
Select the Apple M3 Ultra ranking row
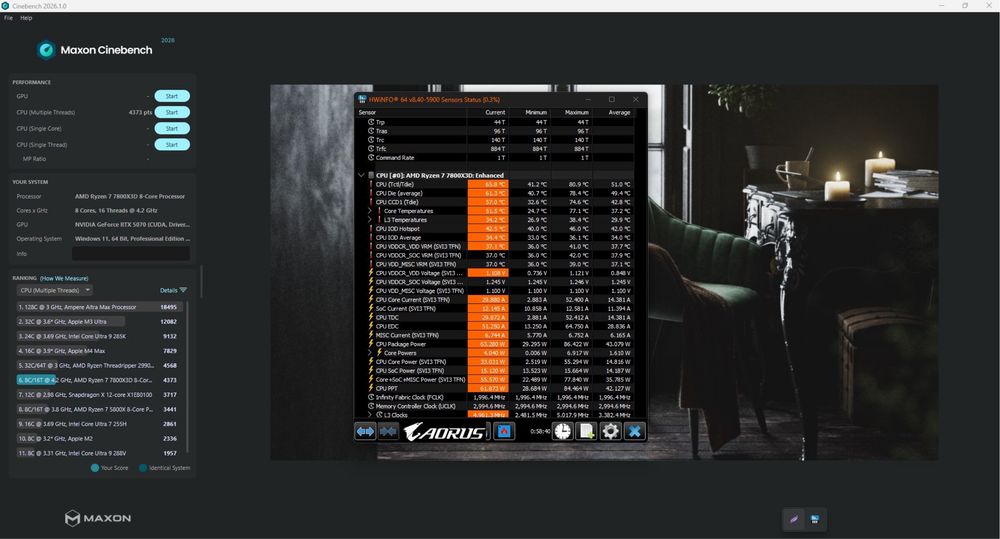99,321
